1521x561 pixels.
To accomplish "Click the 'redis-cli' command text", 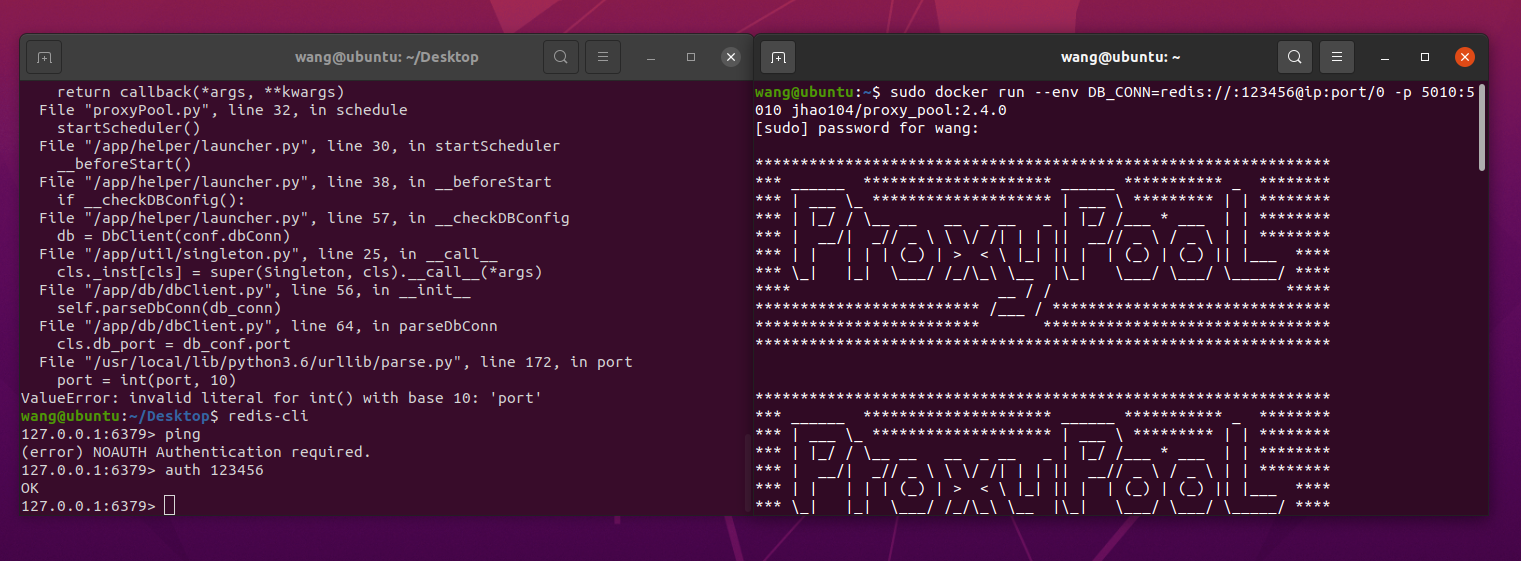I will (270, 416).
